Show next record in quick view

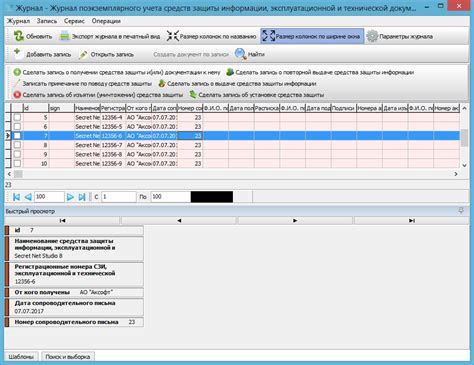(295, 221)
